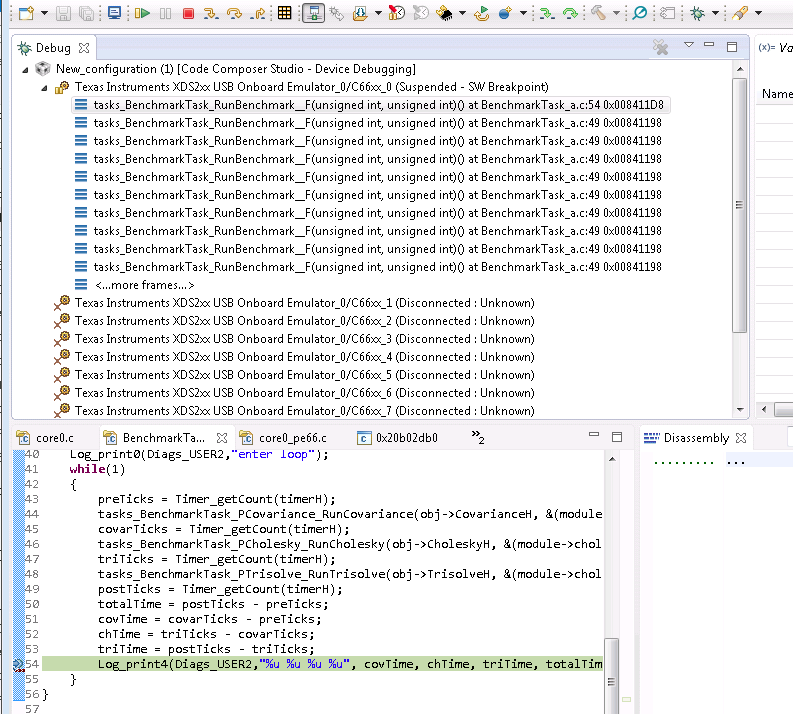Open dropdown beside blue sphere icon

(523, 13)
